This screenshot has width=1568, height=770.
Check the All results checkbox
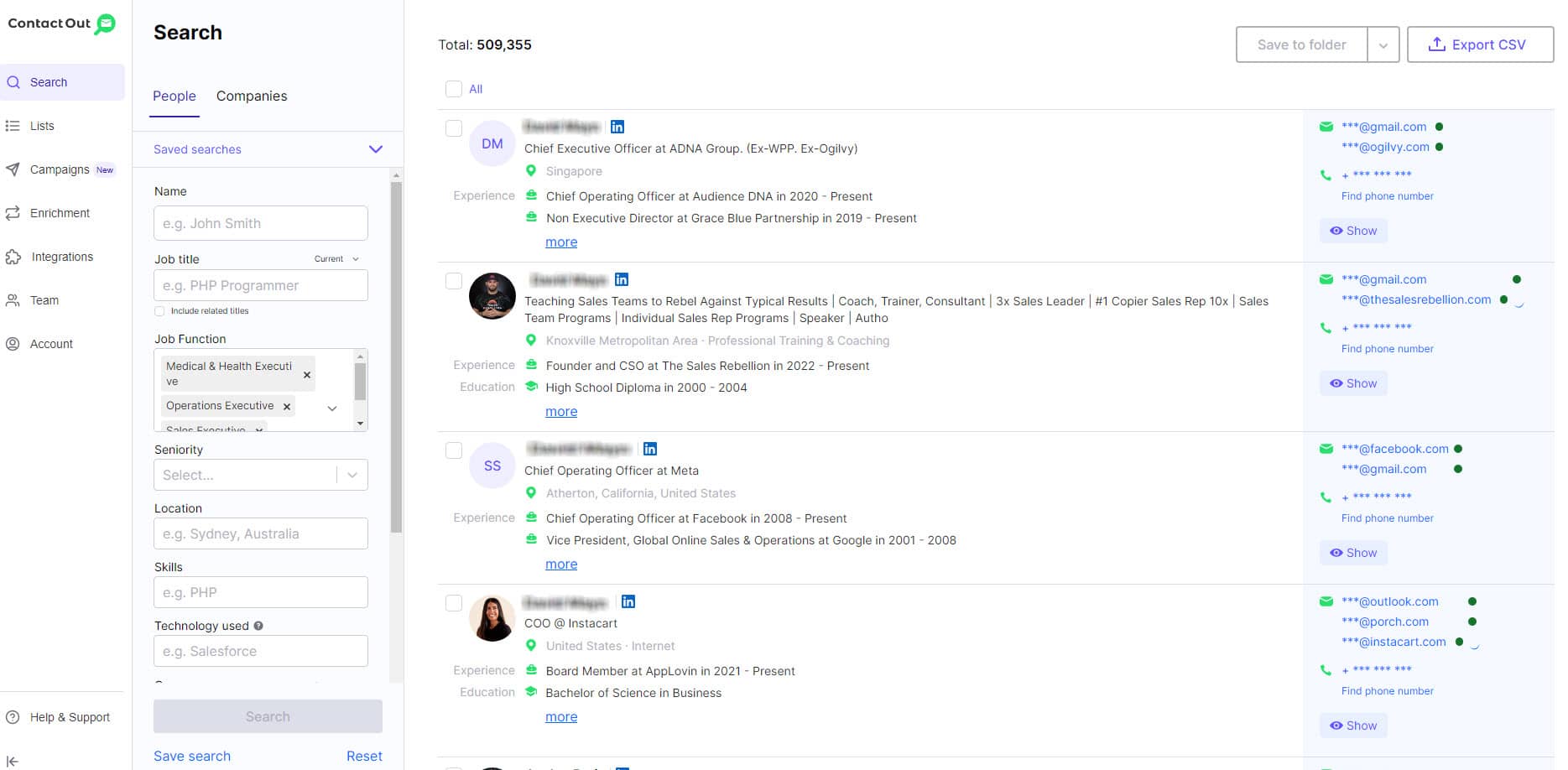coord(454,89)
